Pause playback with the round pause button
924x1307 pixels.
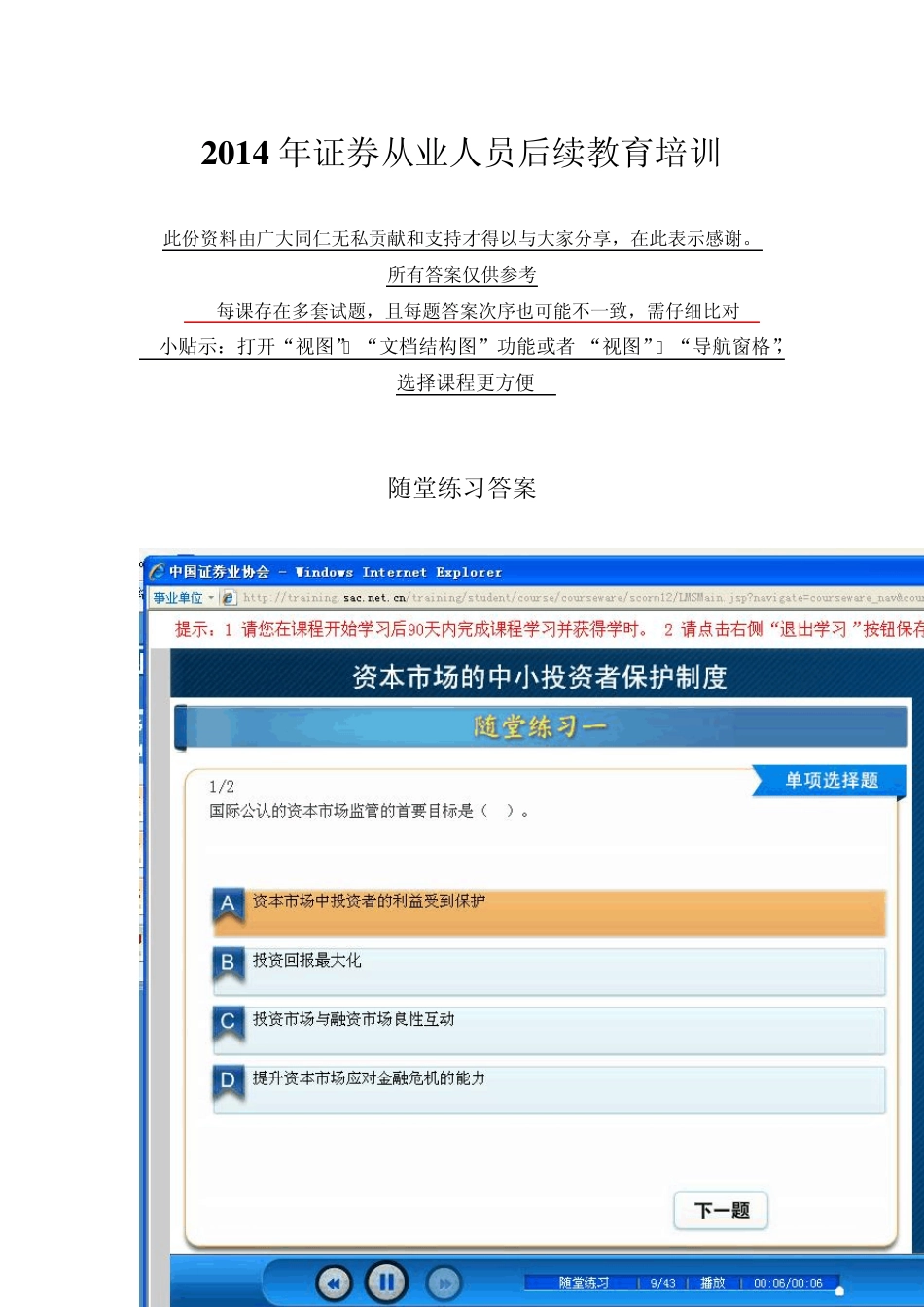pos(385,1283)
